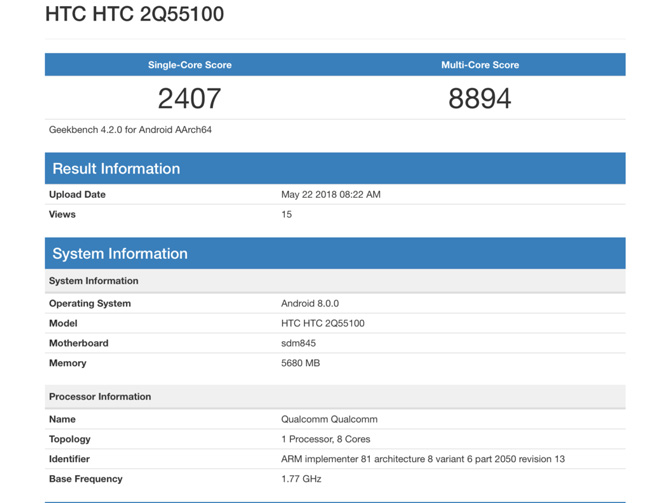Screen dimensions: 650x503
Task: Select the Motherboard label
Action: 79,343
